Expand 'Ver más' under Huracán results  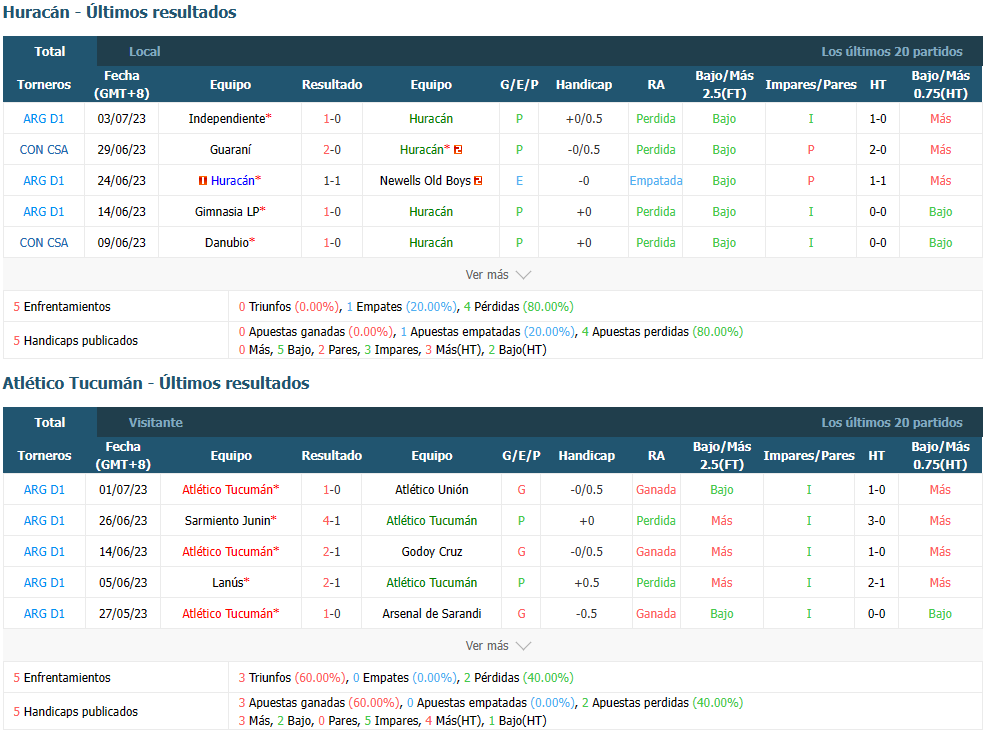pyautogui.click(x=498, y=275)
